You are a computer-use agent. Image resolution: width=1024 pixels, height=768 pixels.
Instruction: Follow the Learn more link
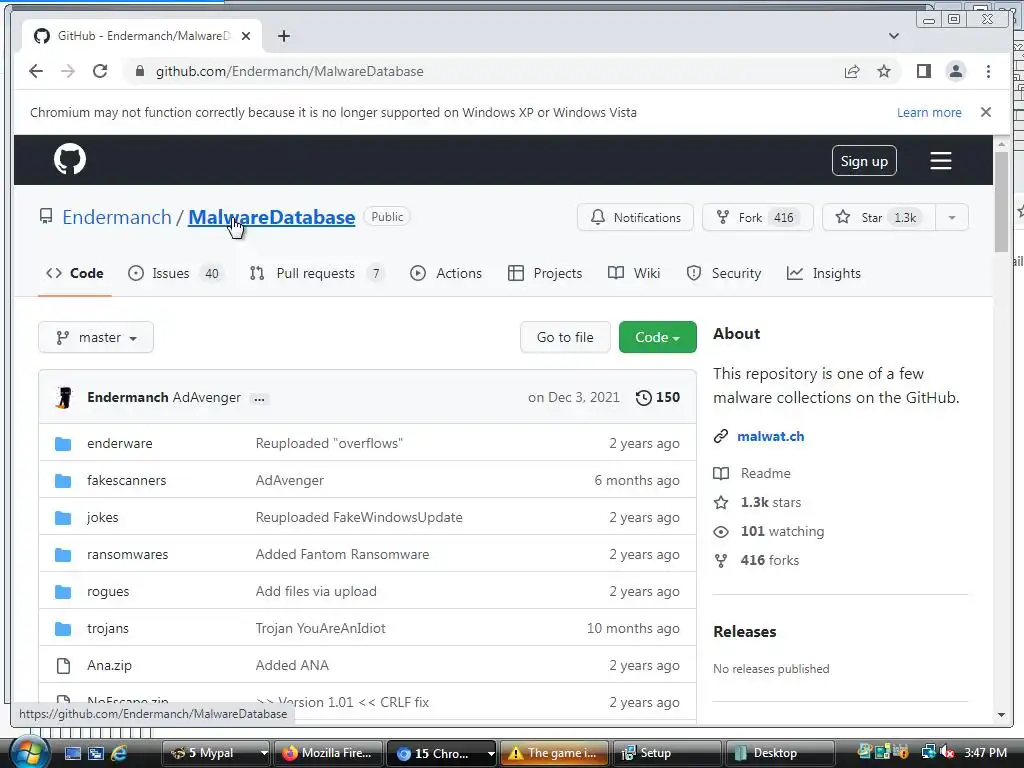point(929,112)
